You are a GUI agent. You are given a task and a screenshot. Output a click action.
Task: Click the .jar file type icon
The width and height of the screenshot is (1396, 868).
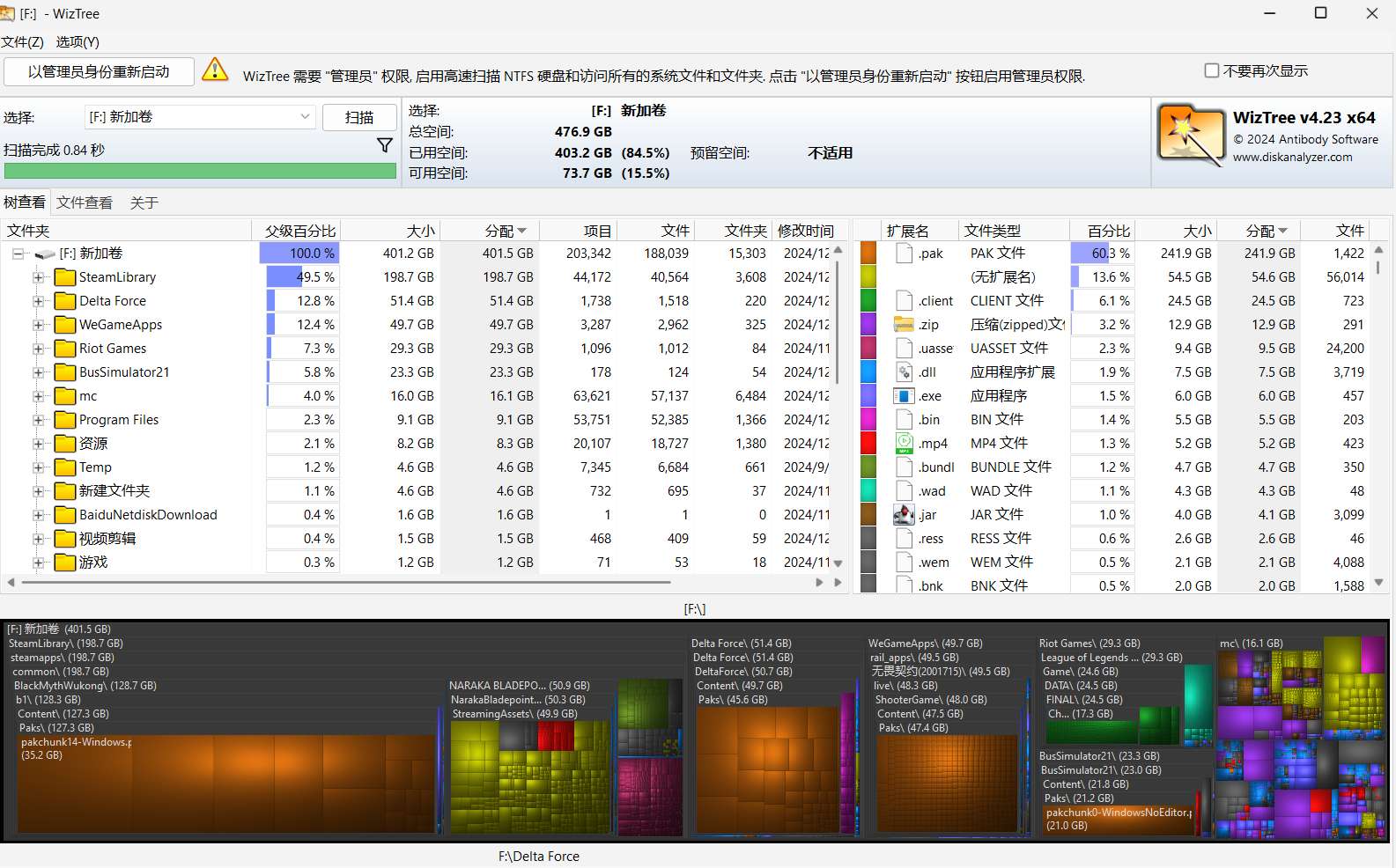pyautogui.click(x=904, y=515)
